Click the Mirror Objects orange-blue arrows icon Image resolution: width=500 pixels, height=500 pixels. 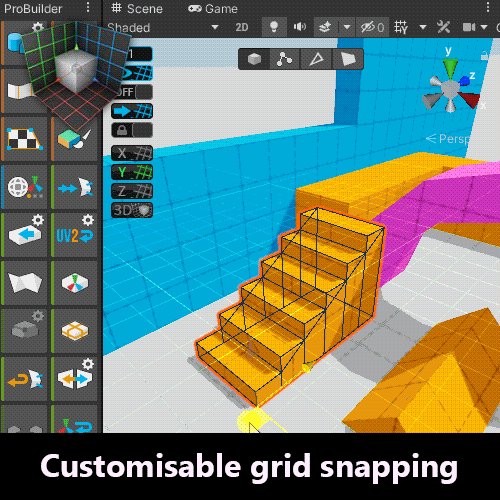coord(75,379)
